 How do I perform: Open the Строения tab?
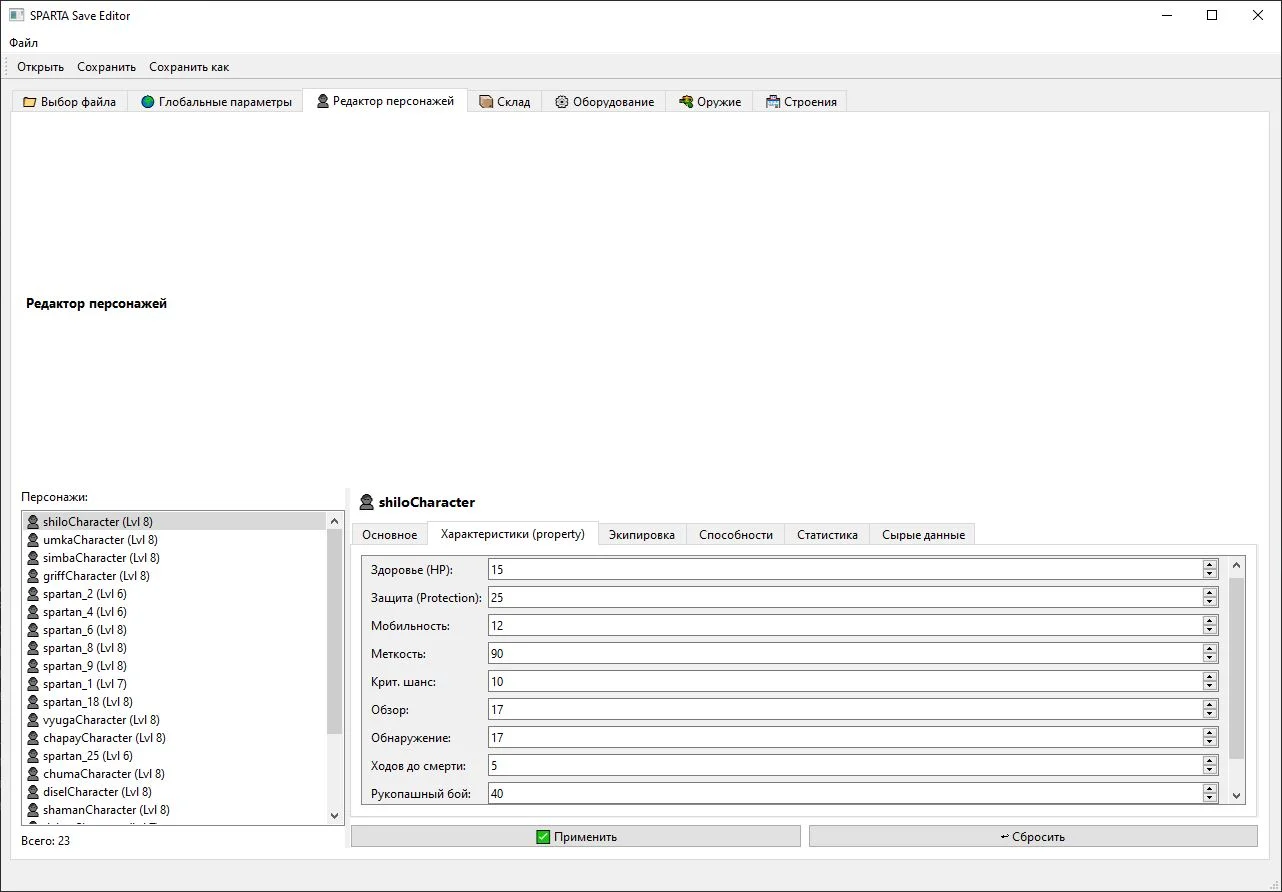tap(800, 101)
